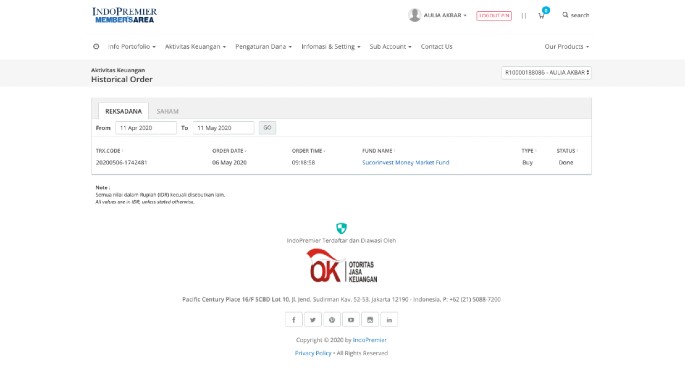Image resolution: width=685 pixels, height=377 pixels.
Task: Expand the Sub Account menu
Action: (391, 46)
